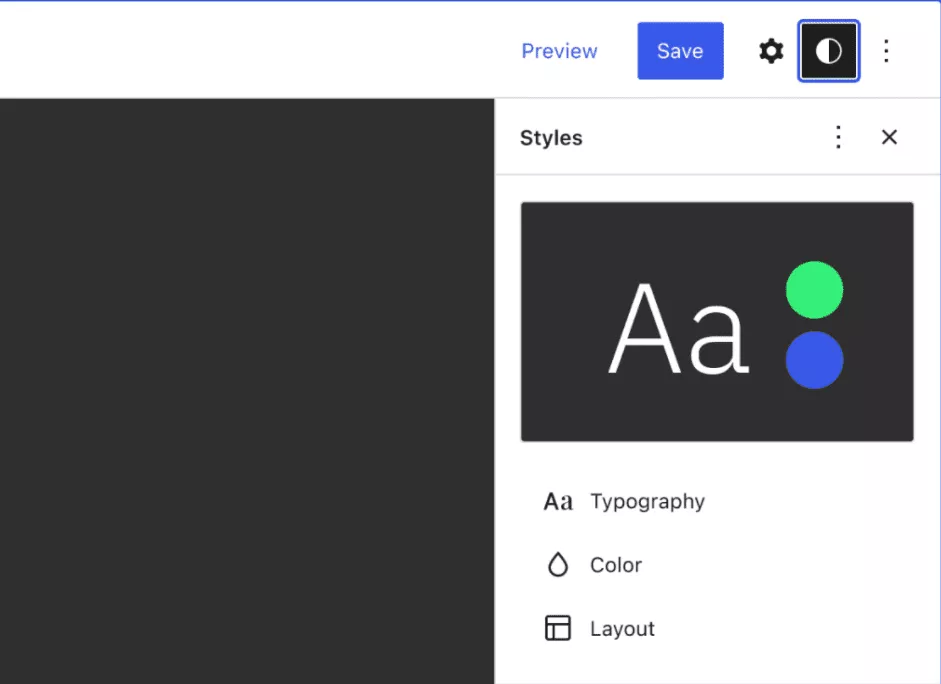Open the Settings gear in the top bar
Viewport: 941px width, 684px height.
771,51
